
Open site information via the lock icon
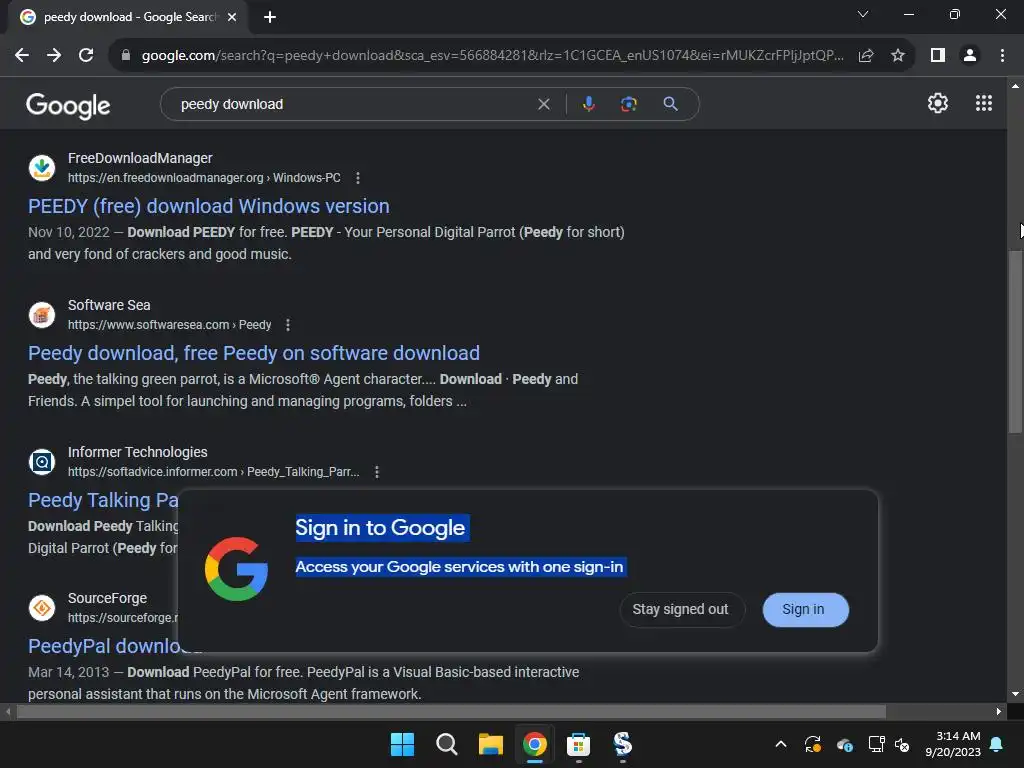(x=126, y=56)
